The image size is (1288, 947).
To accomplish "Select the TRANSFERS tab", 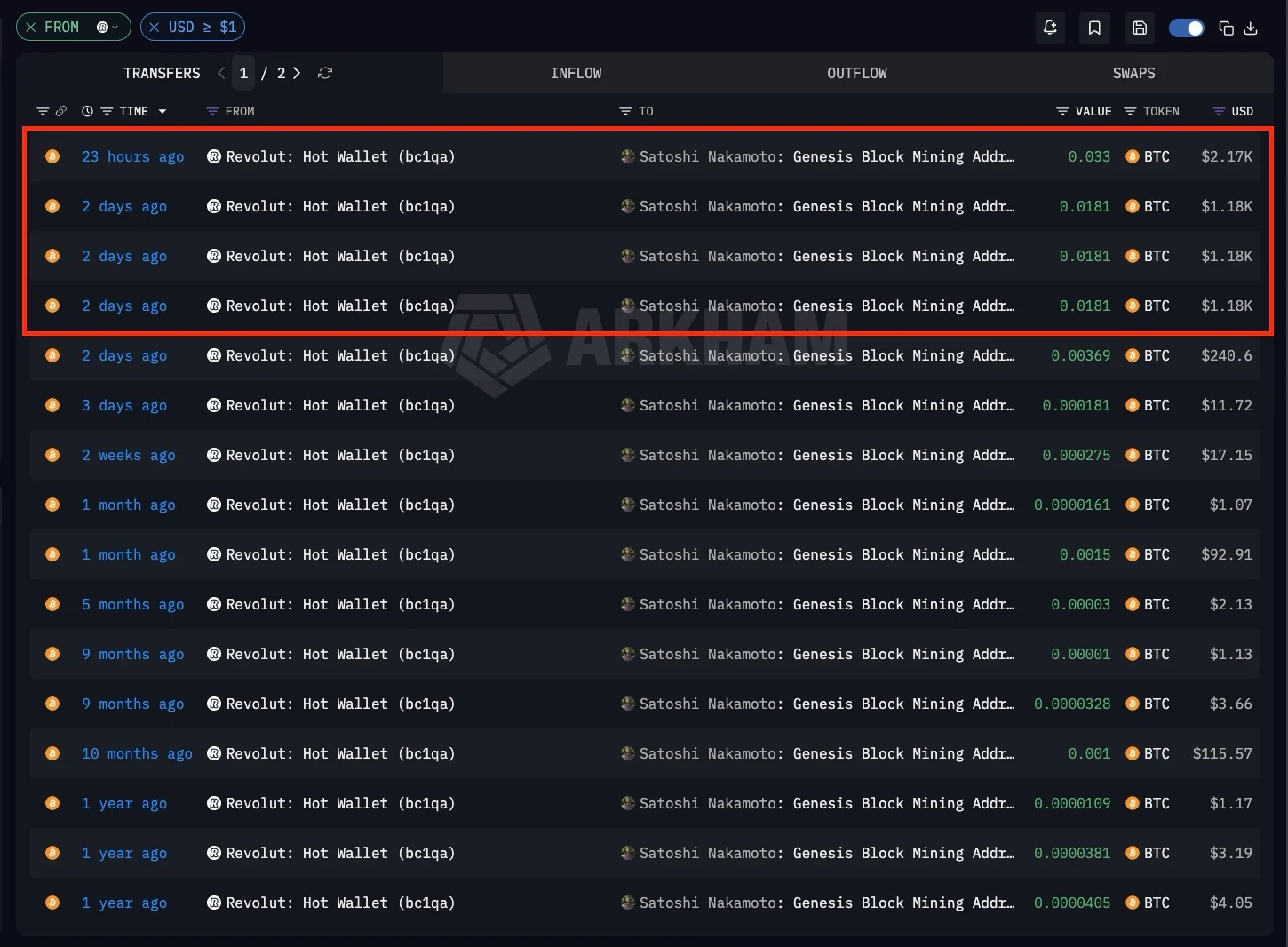I will tap(162, 73).
